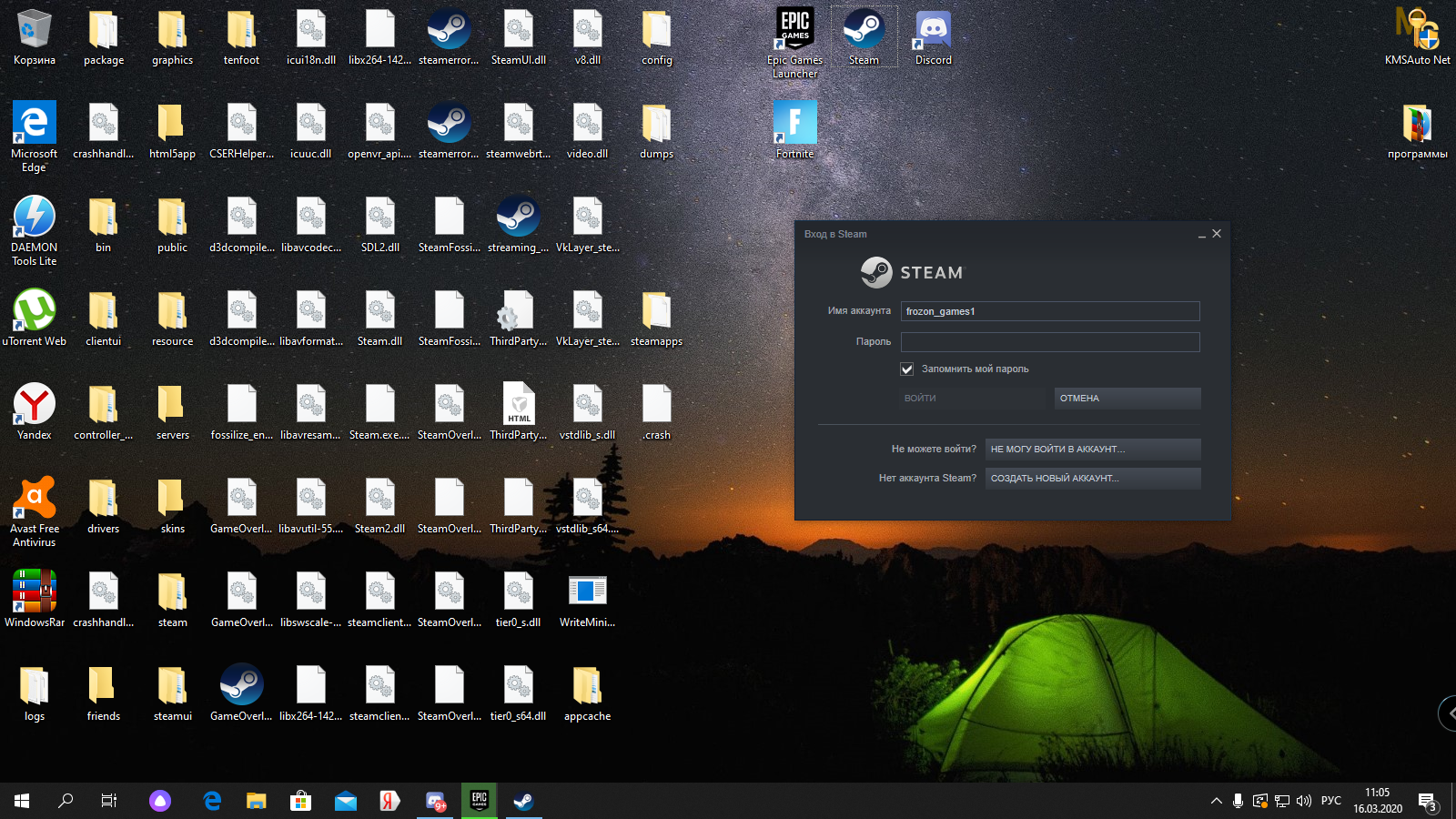The height and width of the screenshot is (819, 1456).
Task: Select the steamapps folder icon
Action: (656, 318)
